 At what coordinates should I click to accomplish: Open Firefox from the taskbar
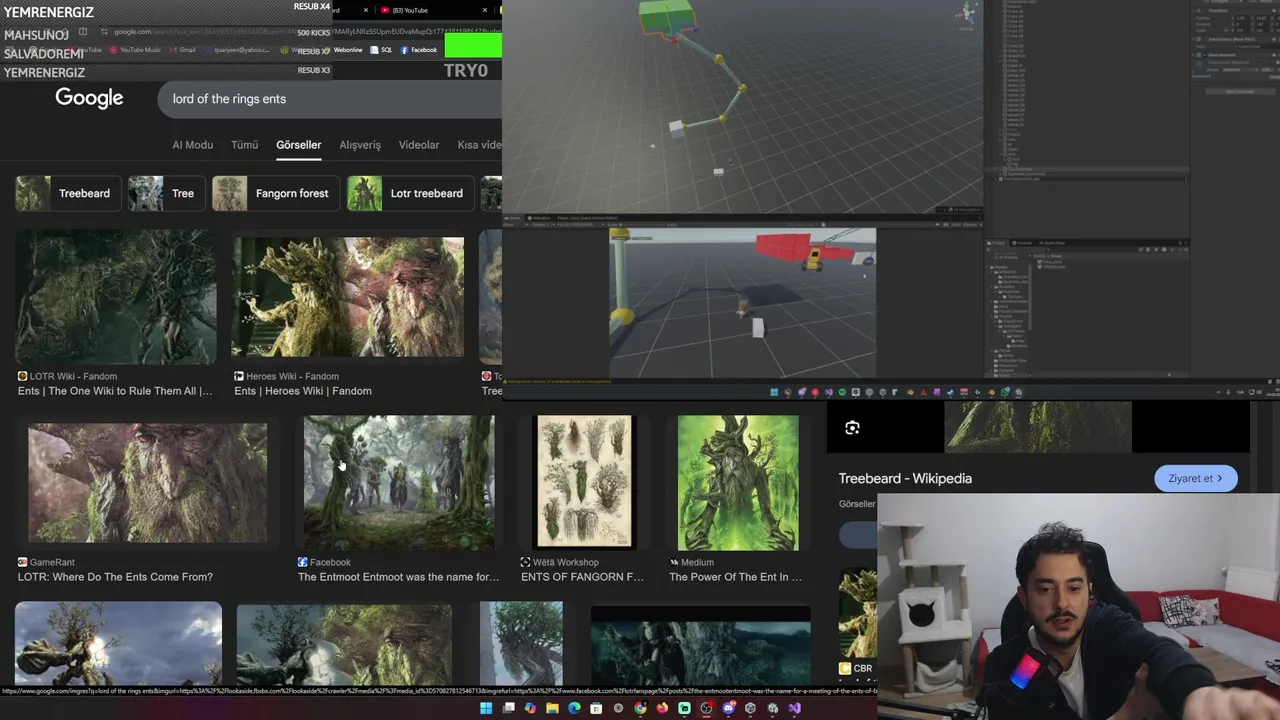point(662,708)
